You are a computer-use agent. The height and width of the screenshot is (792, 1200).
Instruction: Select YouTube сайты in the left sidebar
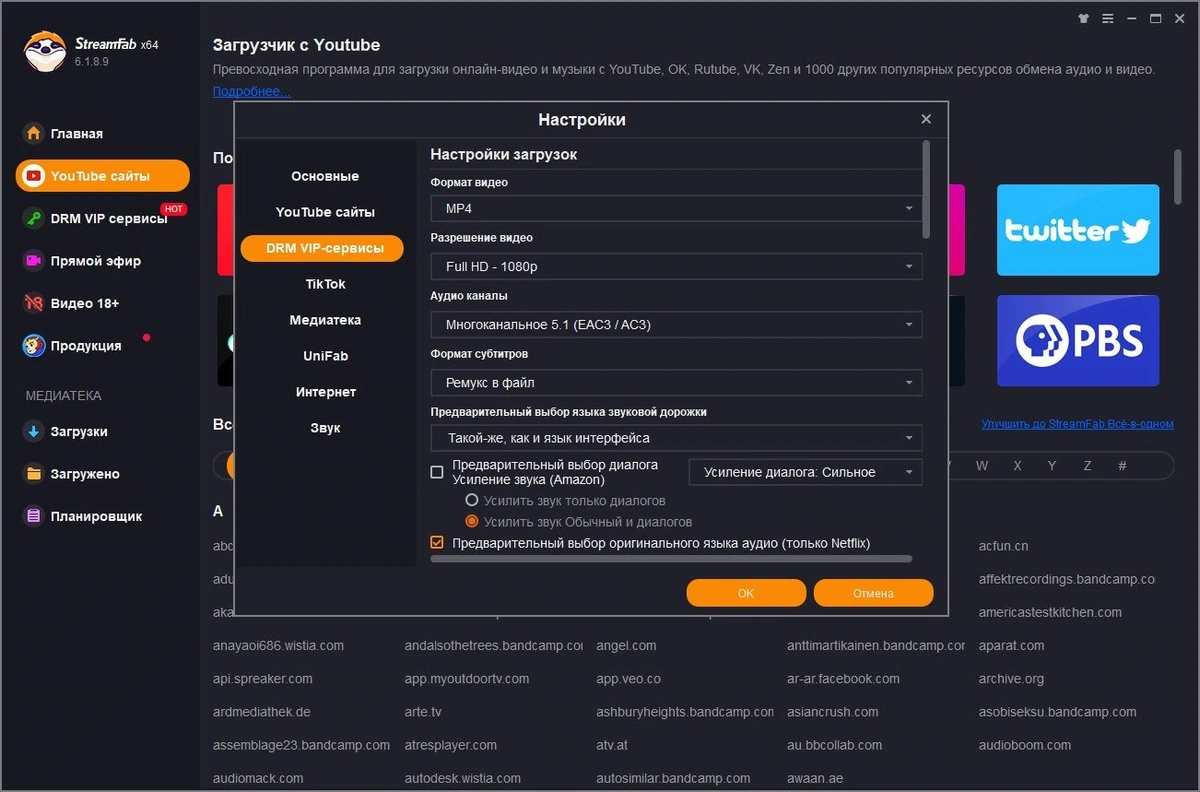(102, 176)
